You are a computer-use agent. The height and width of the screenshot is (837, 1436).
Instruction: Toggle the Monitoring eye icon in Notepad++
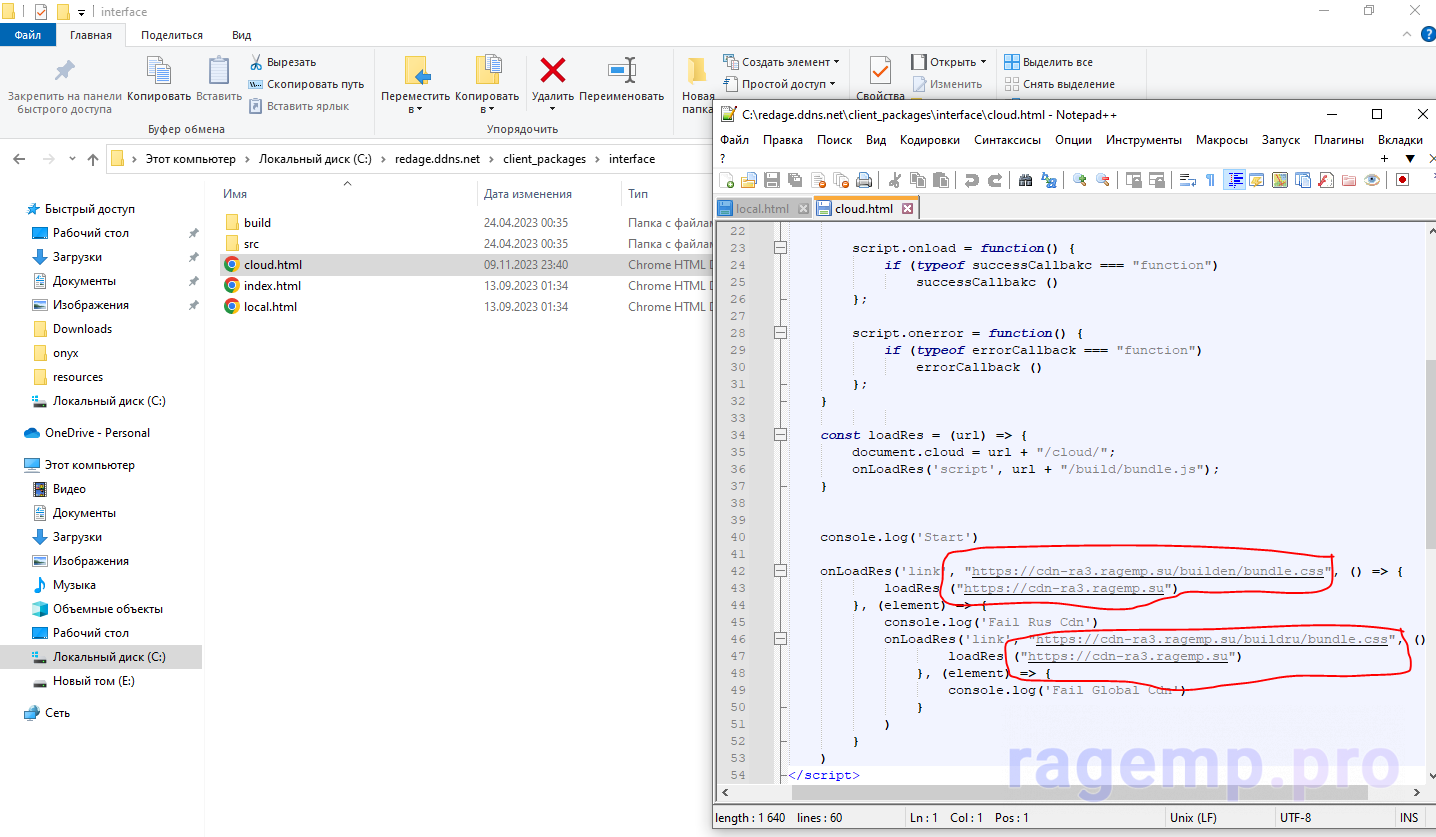coord(1371,180)
